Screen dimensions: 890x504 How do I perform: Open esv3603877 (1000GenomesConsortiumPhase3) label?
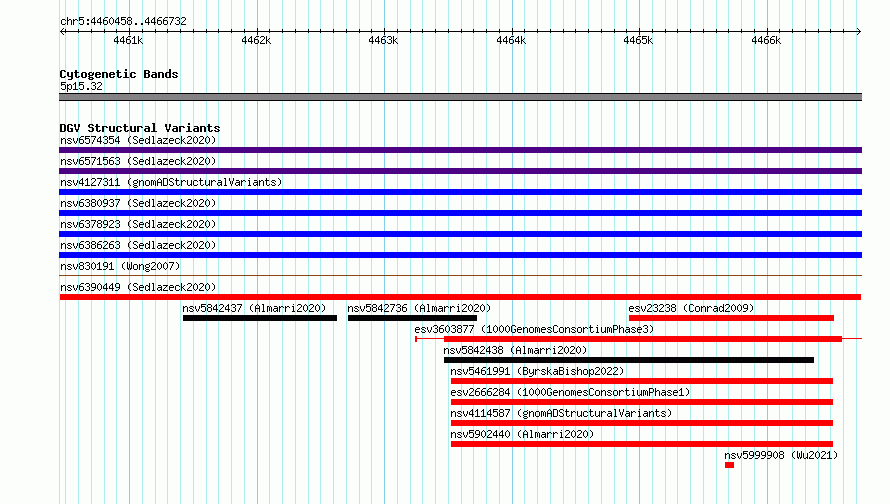534,329
